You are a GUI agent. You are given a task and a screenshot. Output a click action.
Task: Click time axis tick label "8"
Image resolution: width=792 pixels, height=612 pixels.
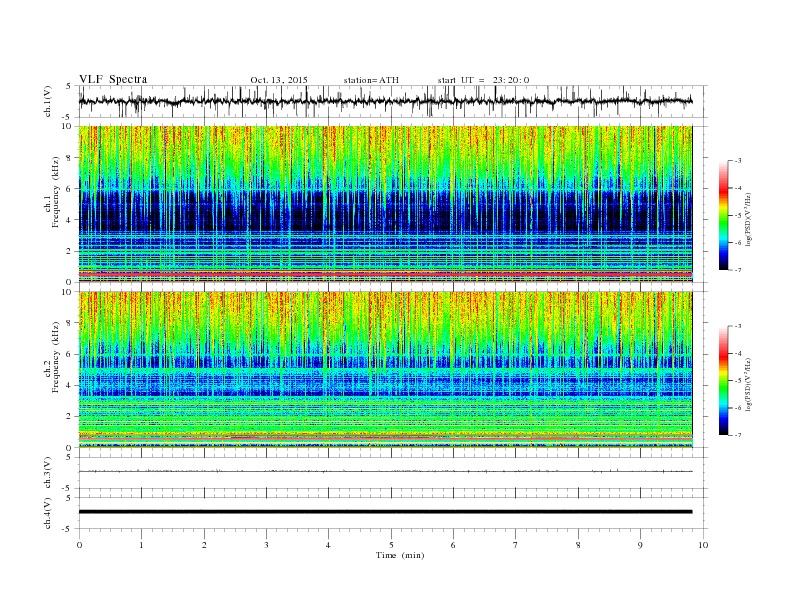click(x=578, y=545)
